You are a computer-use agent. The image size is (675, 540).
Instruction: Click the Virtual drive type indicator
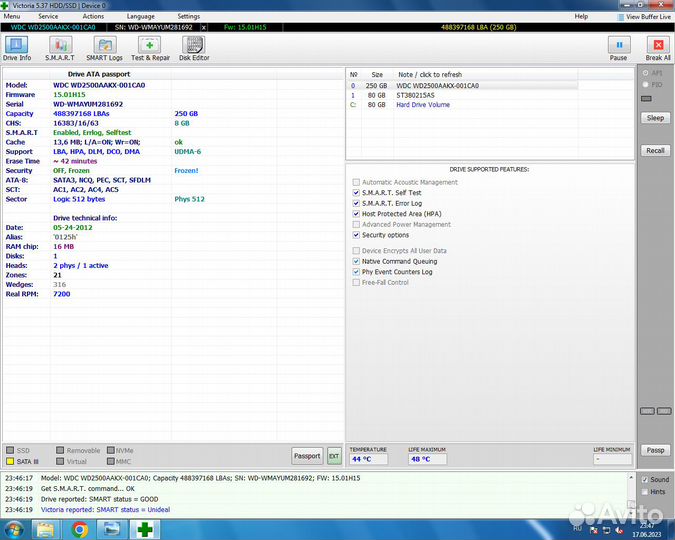[x=60, y=461]
